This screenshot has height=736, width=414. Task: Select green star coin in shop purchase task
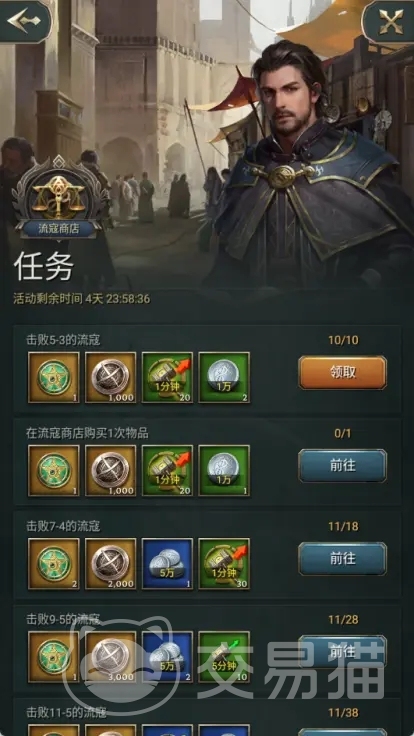(54, 470)
